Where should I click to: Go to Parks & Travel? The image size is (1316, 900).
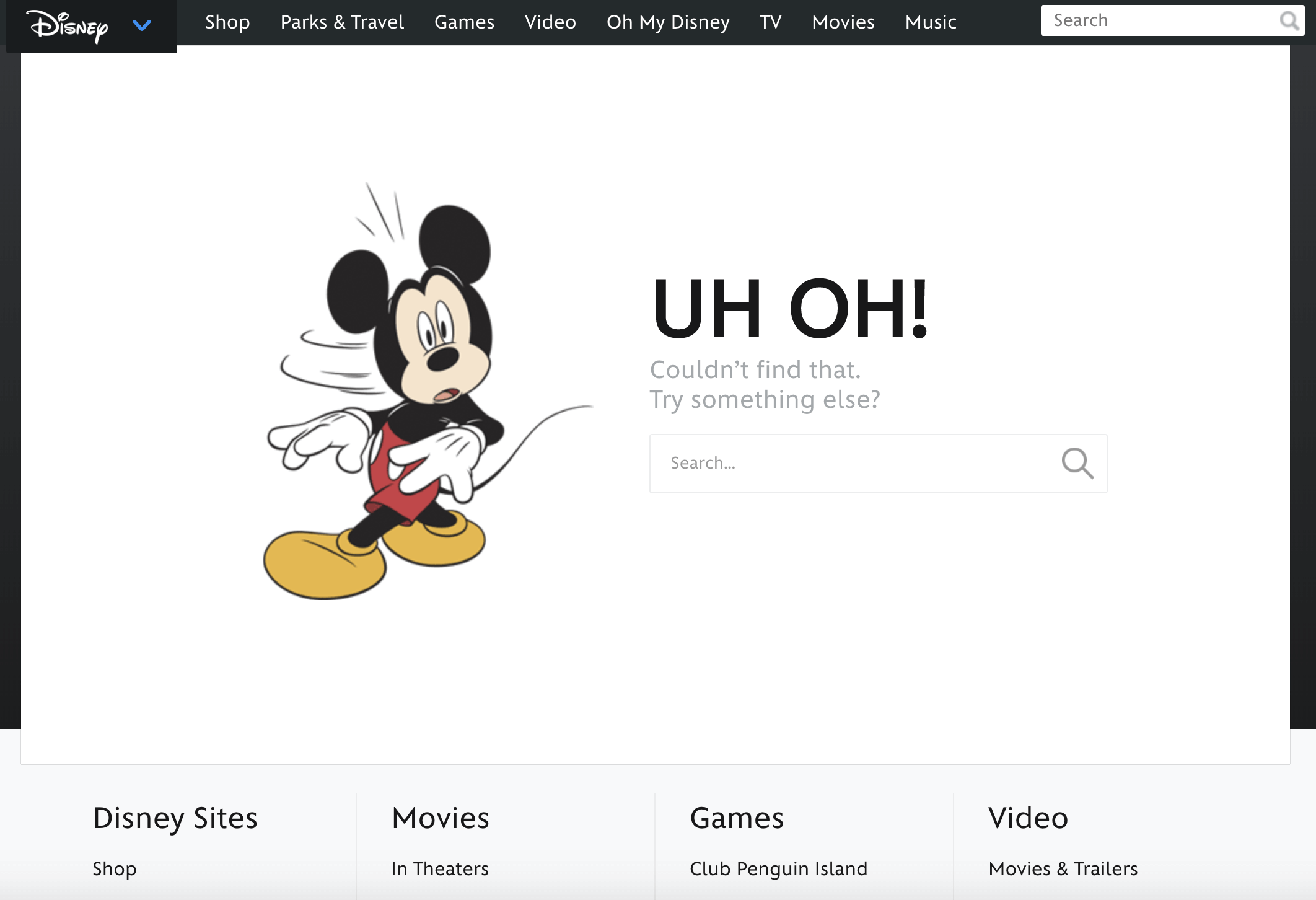coord(342,22)
